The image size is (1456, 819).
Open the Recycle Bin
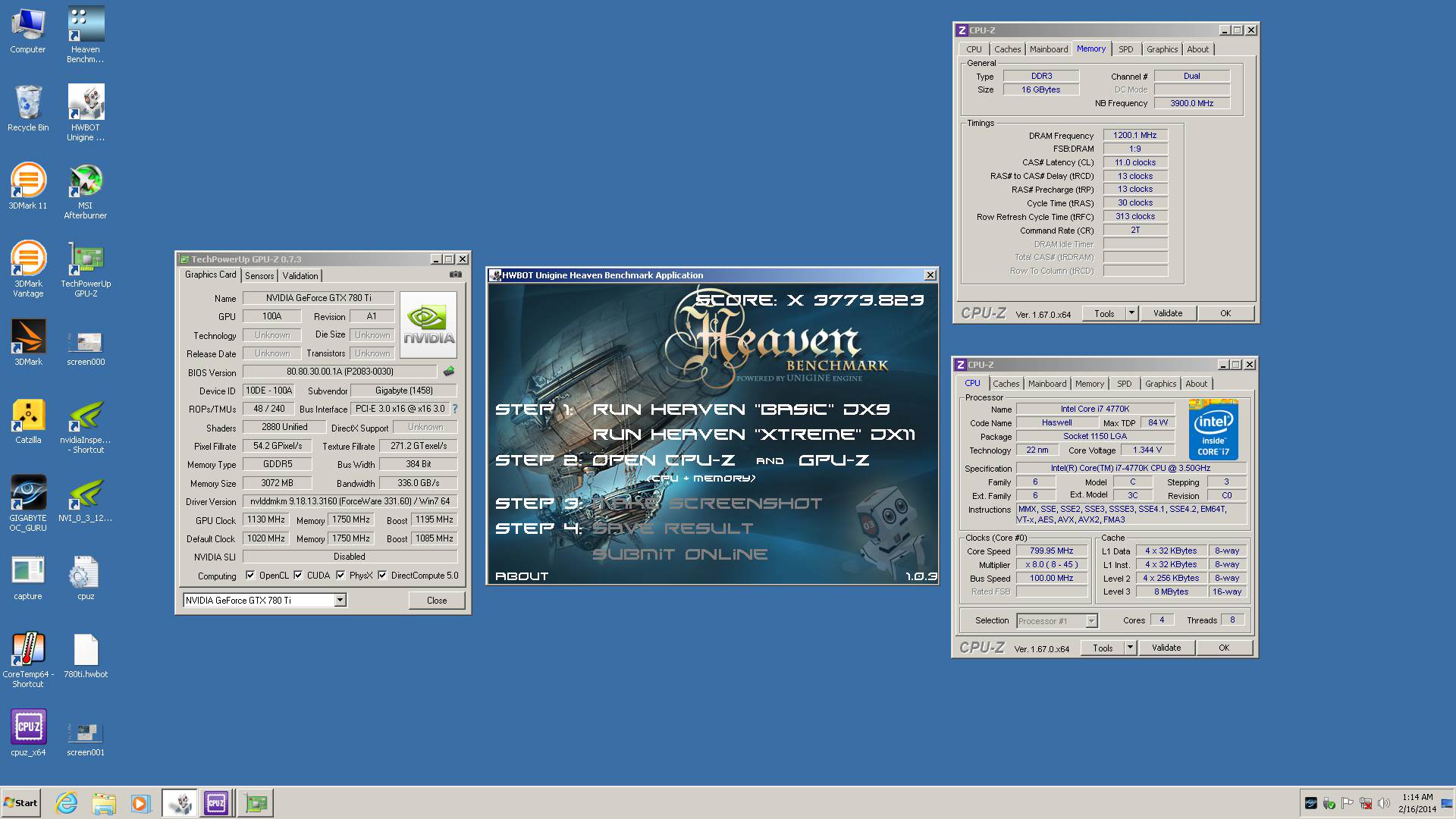[28, 108]
